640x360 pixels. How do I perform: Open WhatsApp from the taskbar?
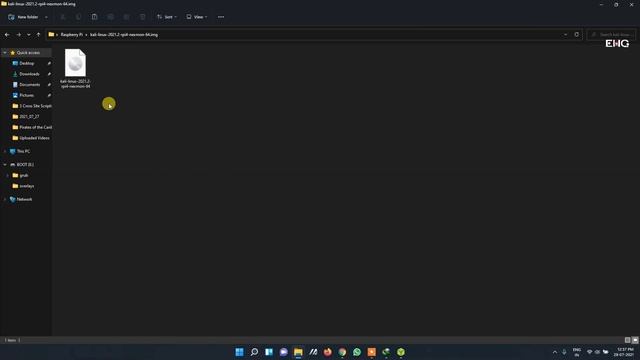(357, 352)
